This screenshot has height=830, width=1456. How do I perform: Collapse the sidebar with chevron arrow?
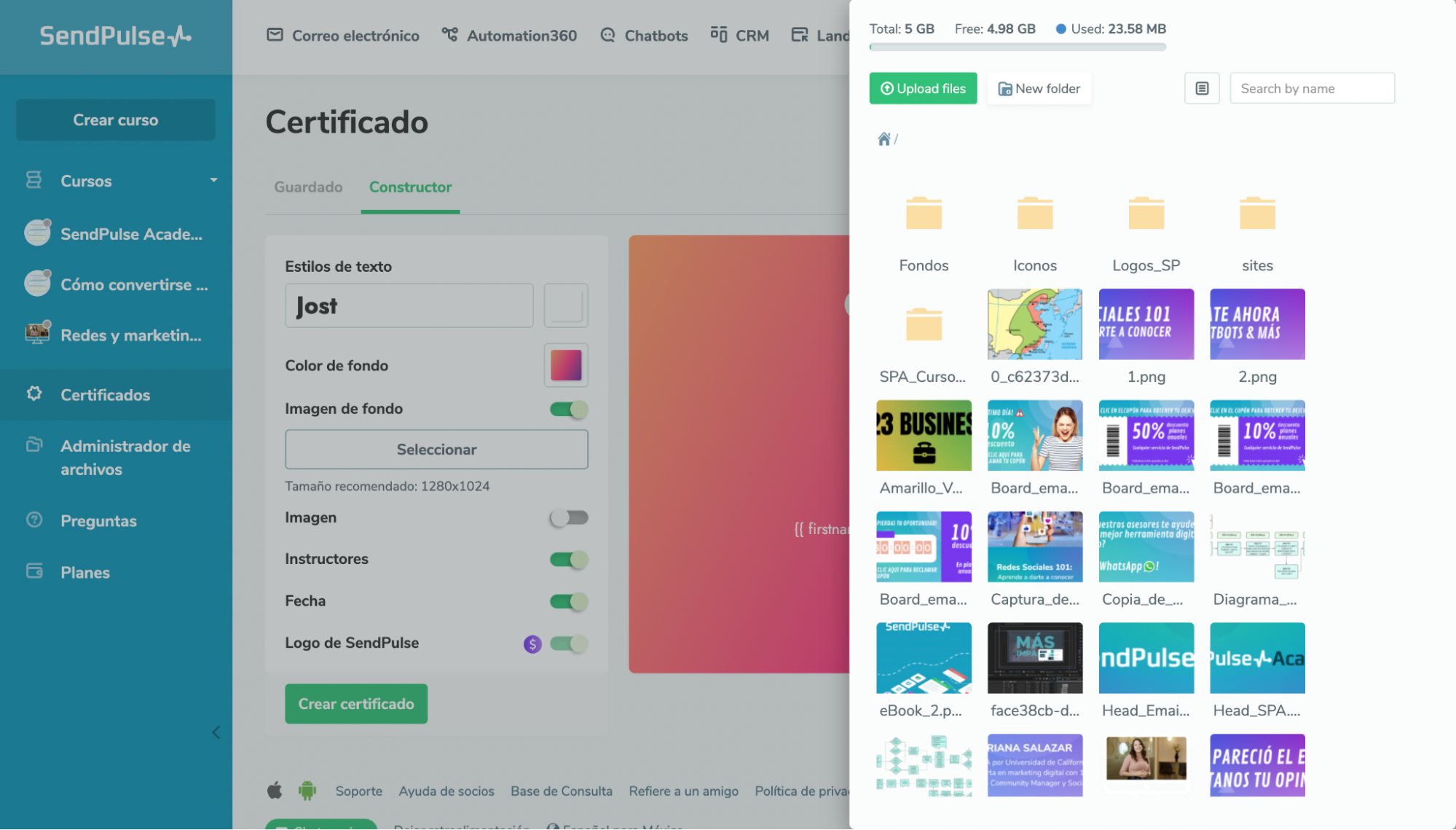[216, 732]
